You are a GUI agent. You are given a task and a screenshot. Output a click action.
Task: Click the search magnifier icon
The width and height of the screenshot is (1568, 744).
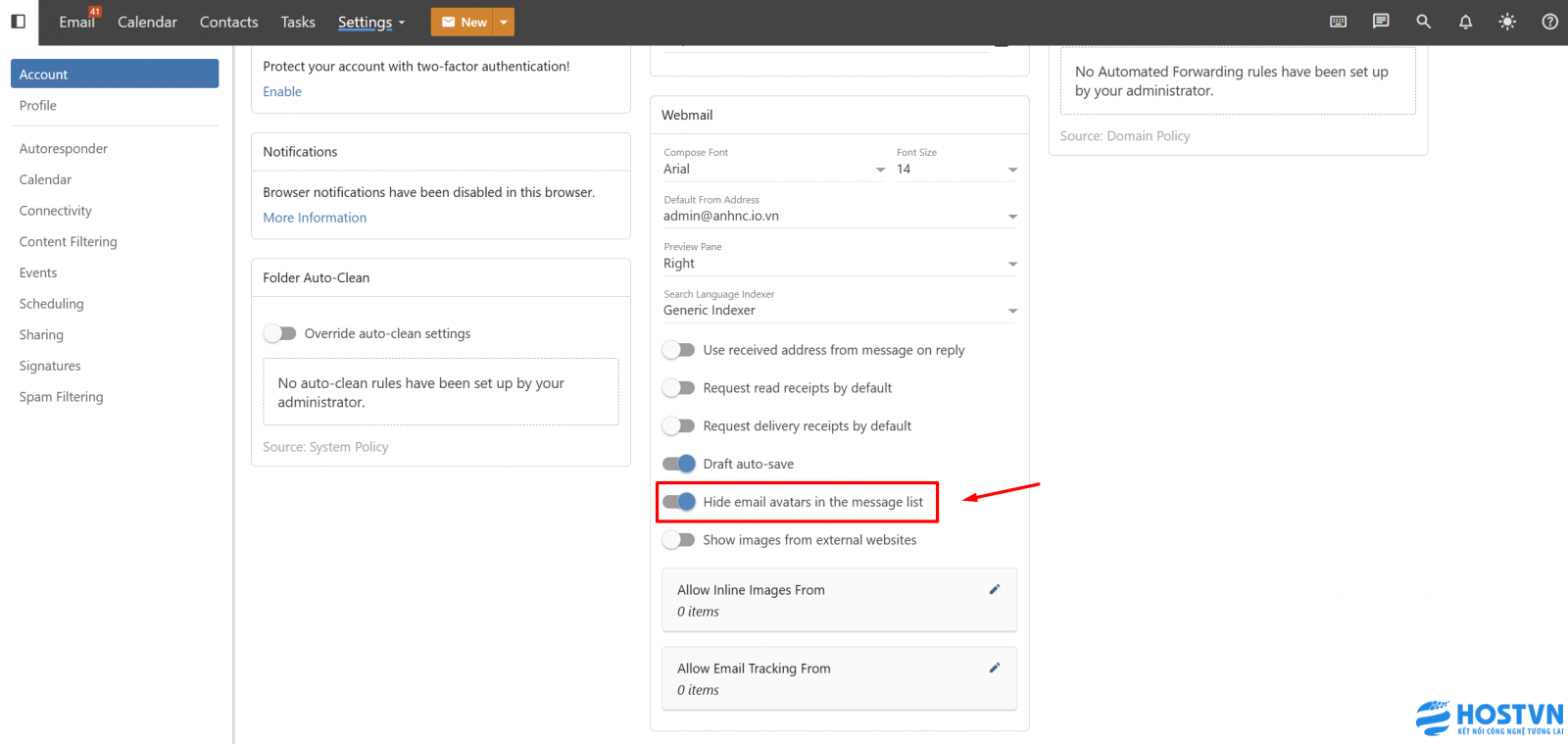coord(1423,22)
